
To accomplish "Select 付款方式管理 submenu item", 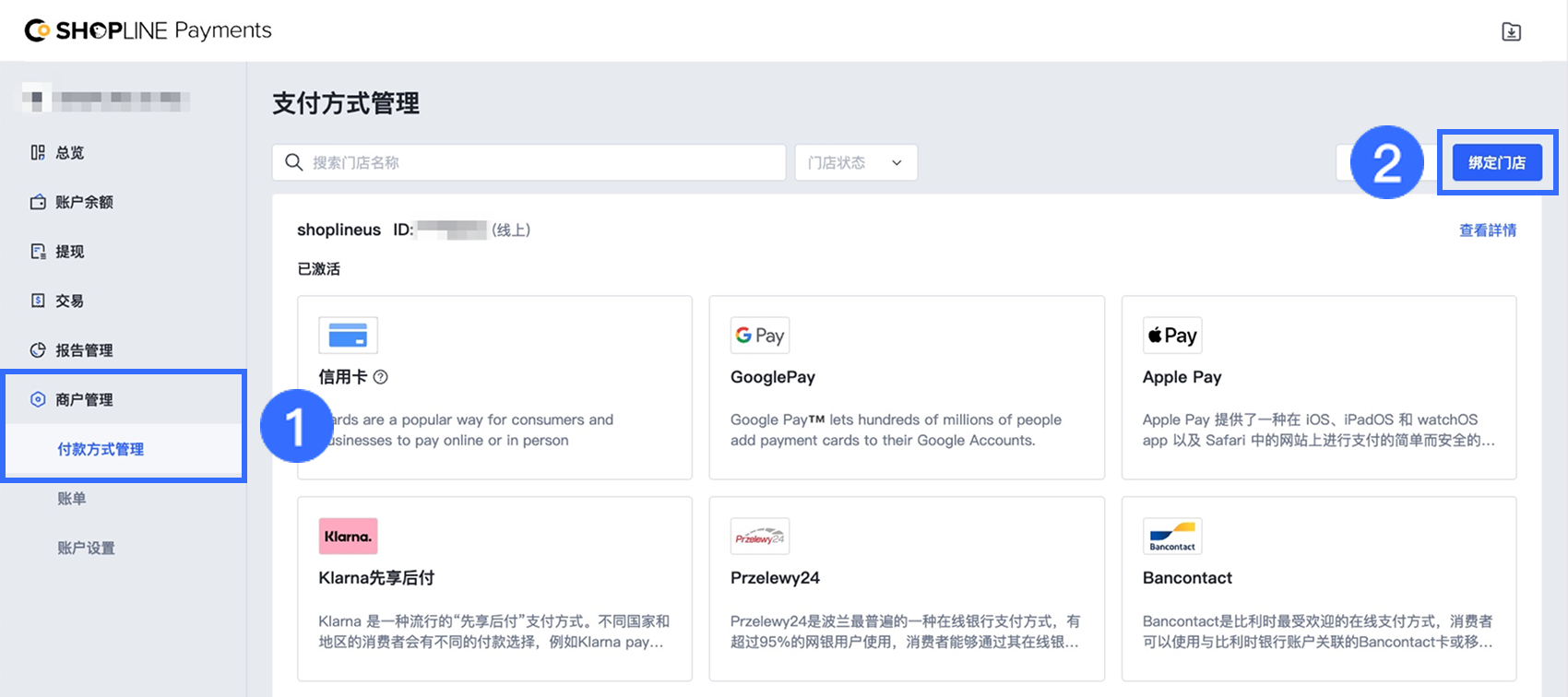I will click(101, 449).
